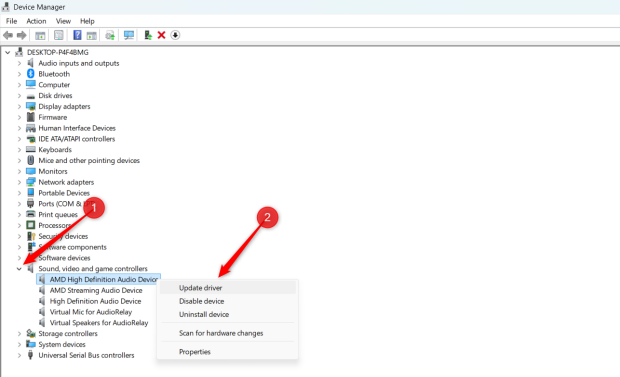Click the Storage controllers icon
The image size is (620, 377).
pos(30,333)
